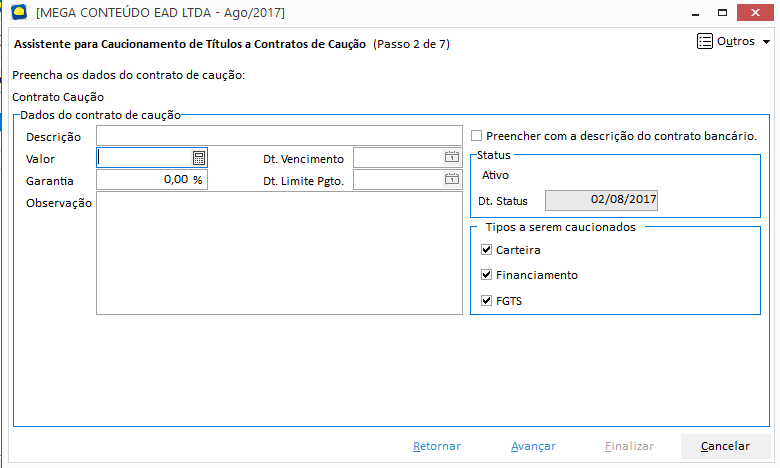Expand the Outros dropdown arrow
The image size is (780, 468).
coord(767,43)
